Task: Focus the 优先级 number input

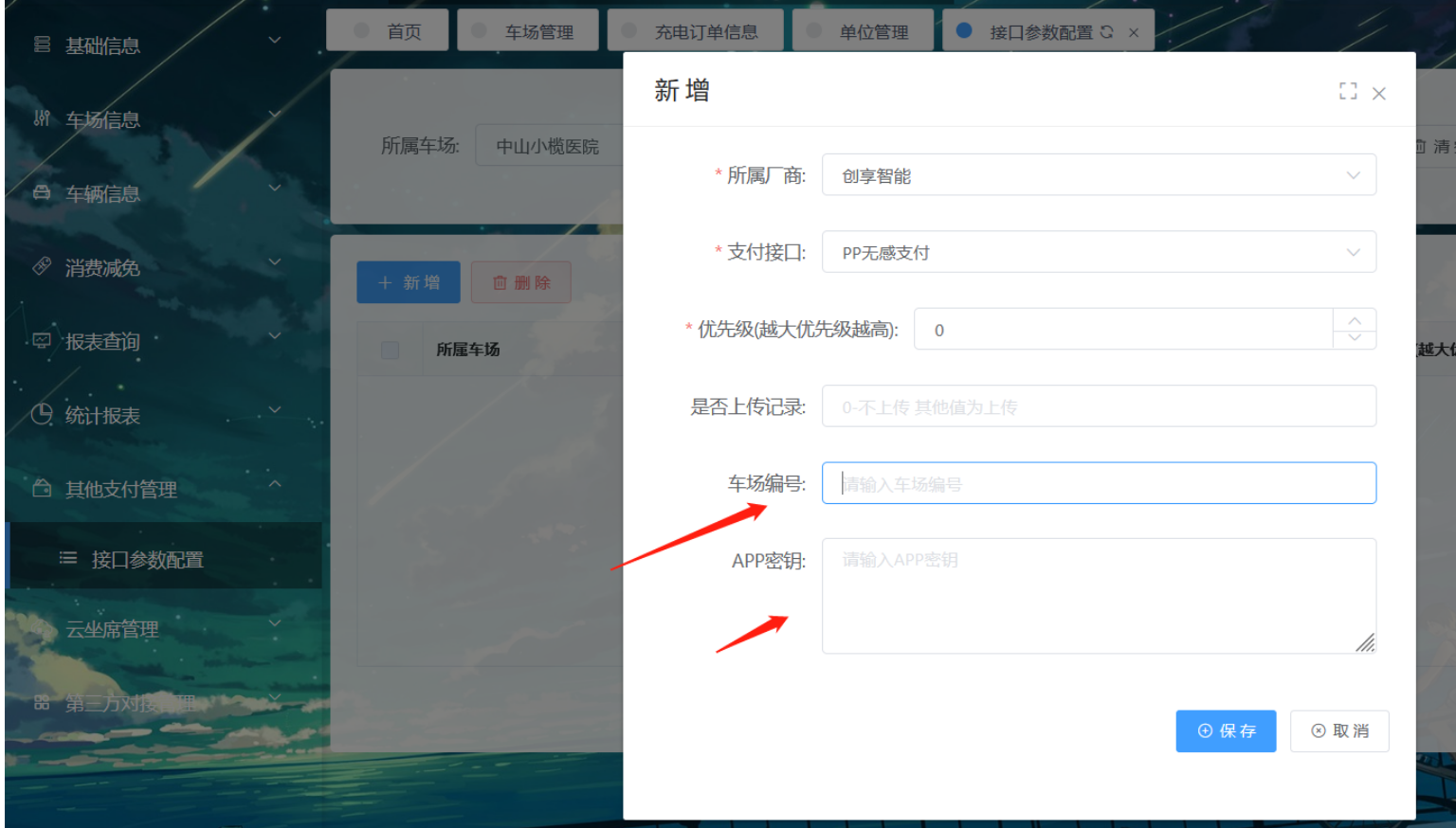Action: point(1123,329)
